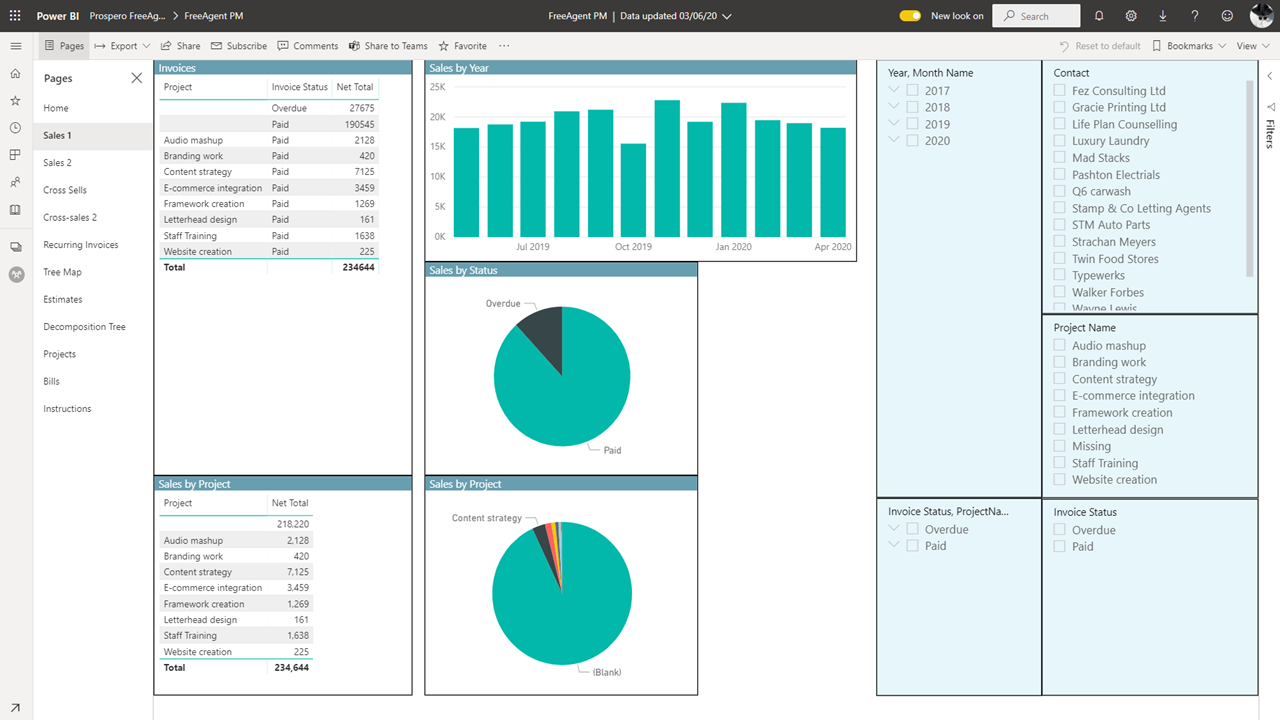
Task: Open Favorites star in left sidebar
Action: (x=15, y=101)
